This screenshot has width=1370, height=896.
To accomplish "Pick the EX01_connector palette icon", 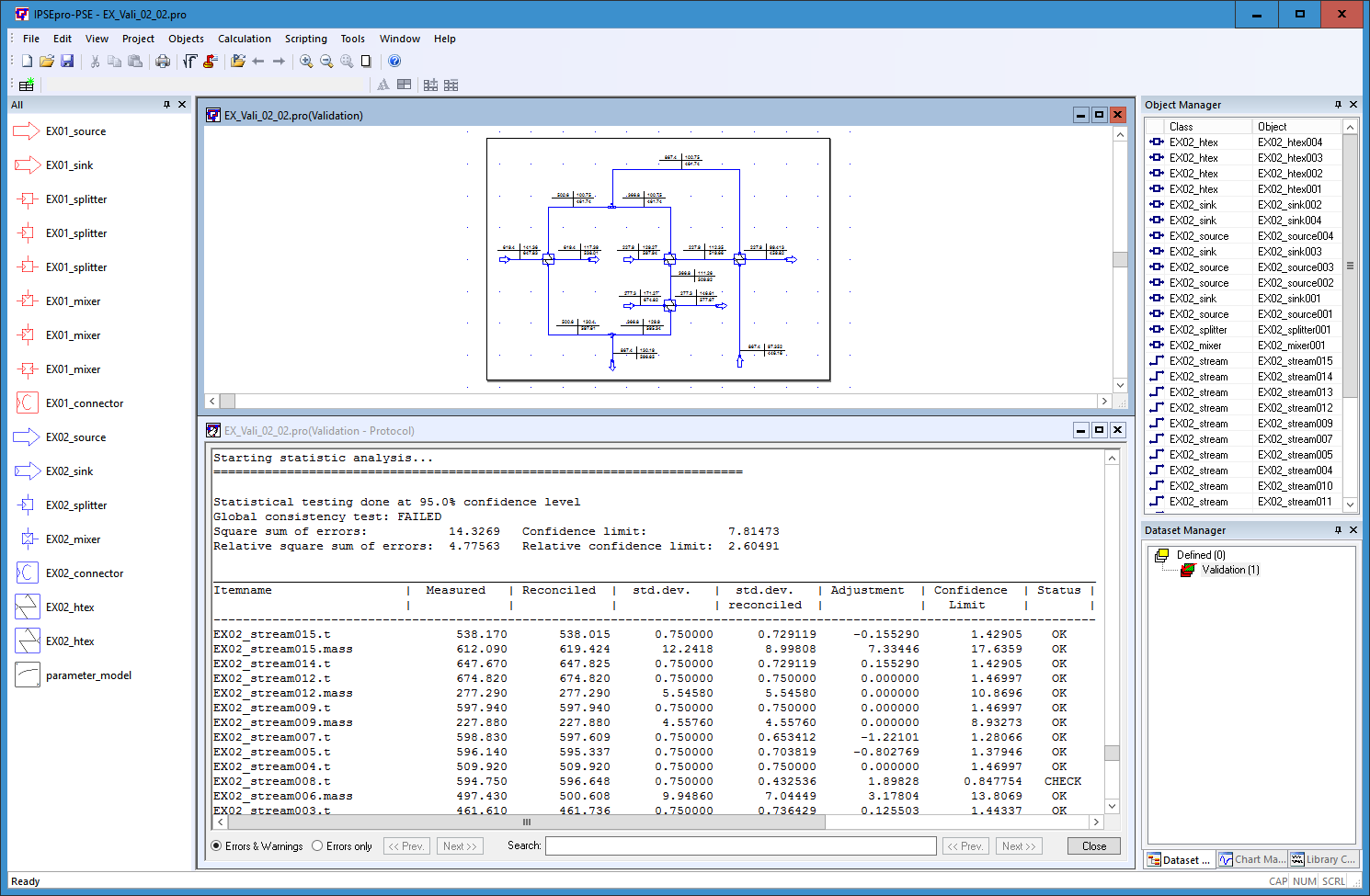I will [x=28, y=403].
